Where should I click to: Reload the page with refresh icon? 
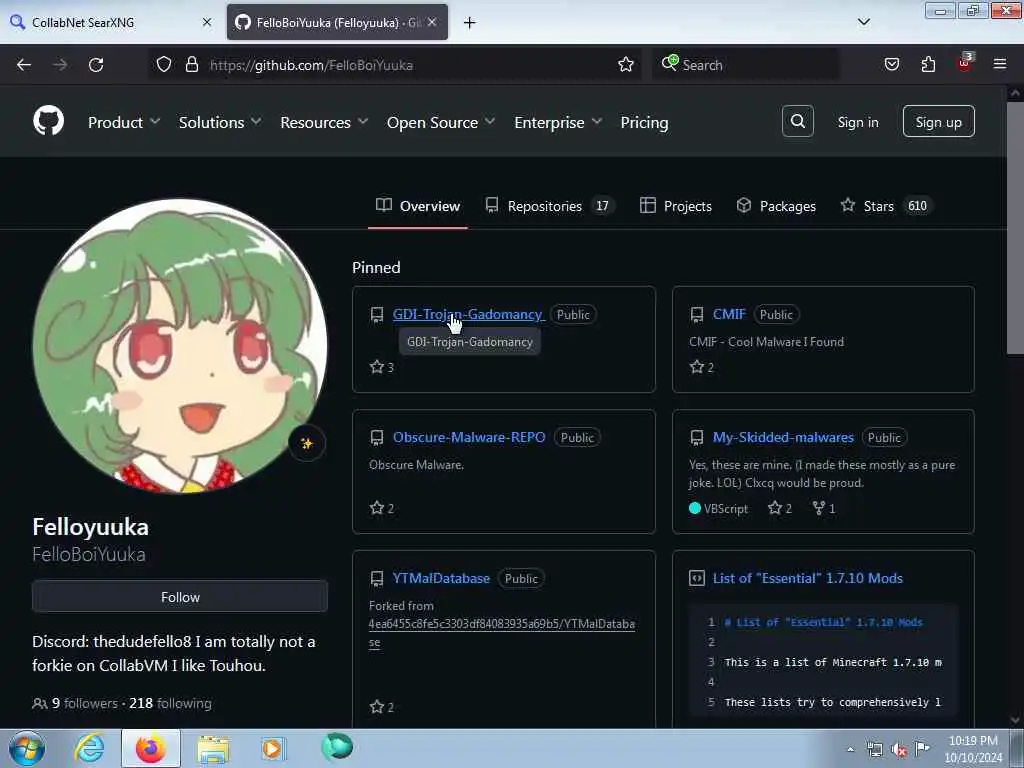[x=96, y=65]
